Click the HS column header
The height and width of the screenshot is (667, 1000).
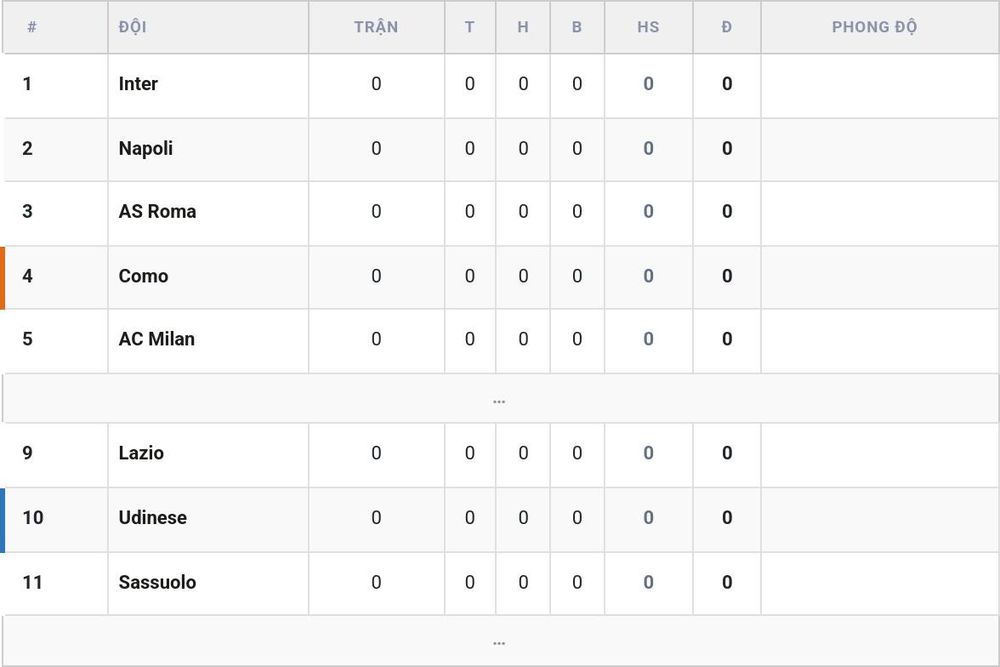[648, 27]
